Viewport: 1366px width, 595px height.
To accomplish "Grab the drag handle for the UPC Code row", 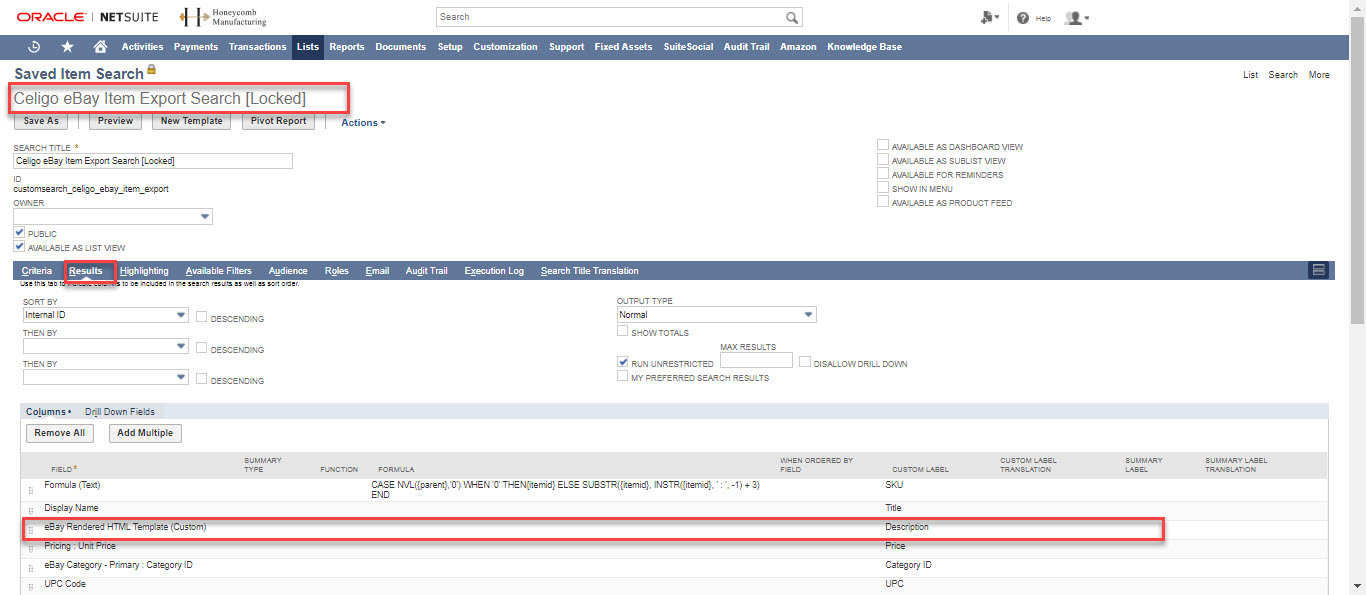I will (x=31, y=588).
